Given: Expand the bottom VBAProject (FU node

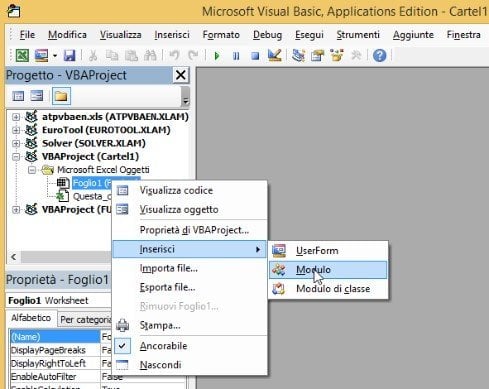Looking at the screenshot, I should coord(16,210).
